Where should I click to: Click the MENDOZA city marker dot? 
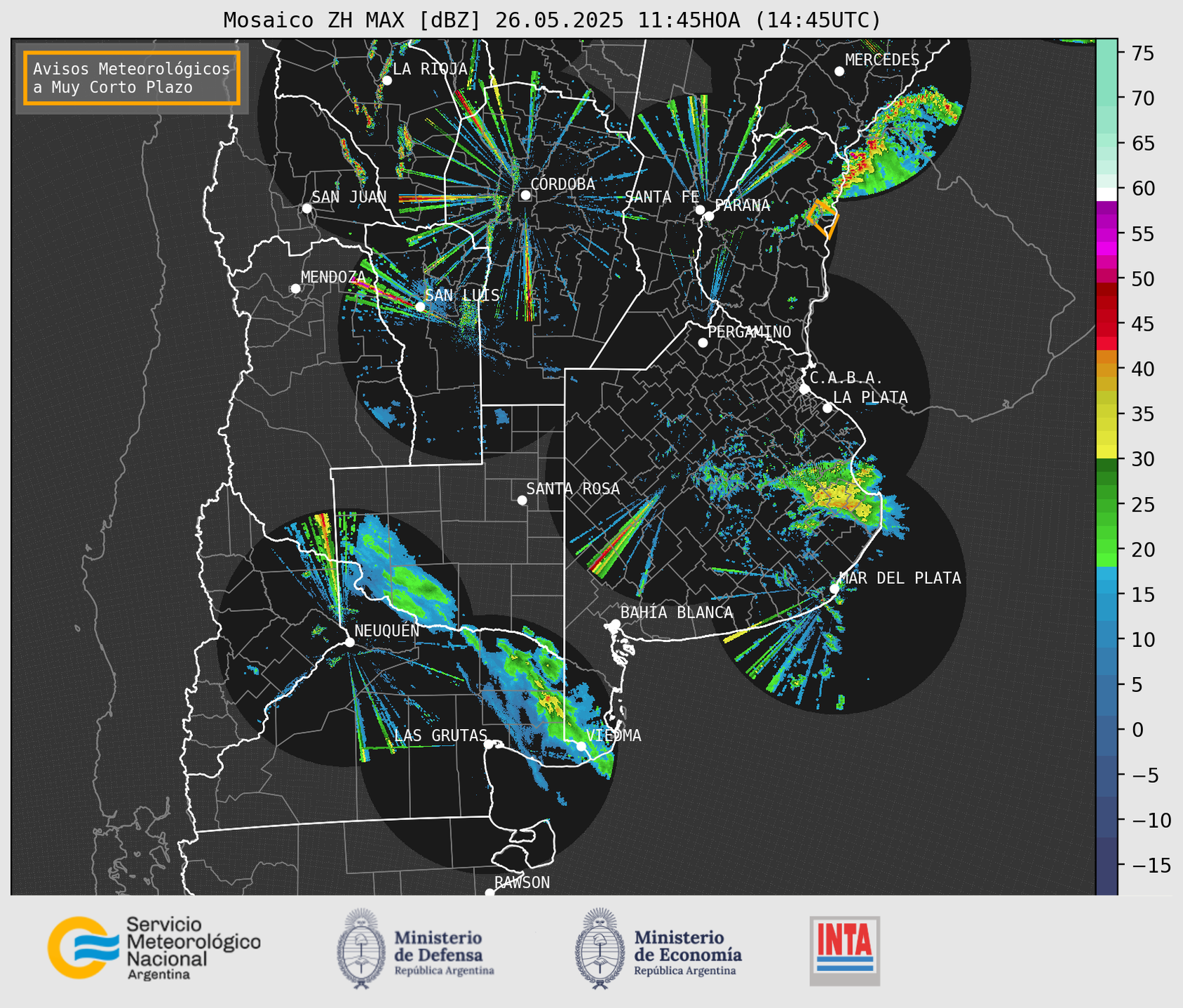tap(295, 289)
